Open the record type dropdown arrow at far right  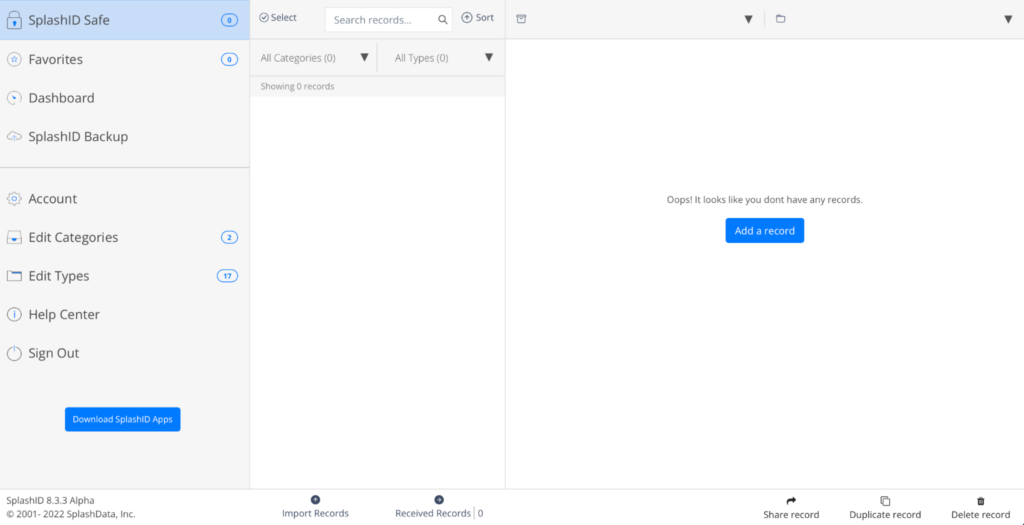[1008, 20]
